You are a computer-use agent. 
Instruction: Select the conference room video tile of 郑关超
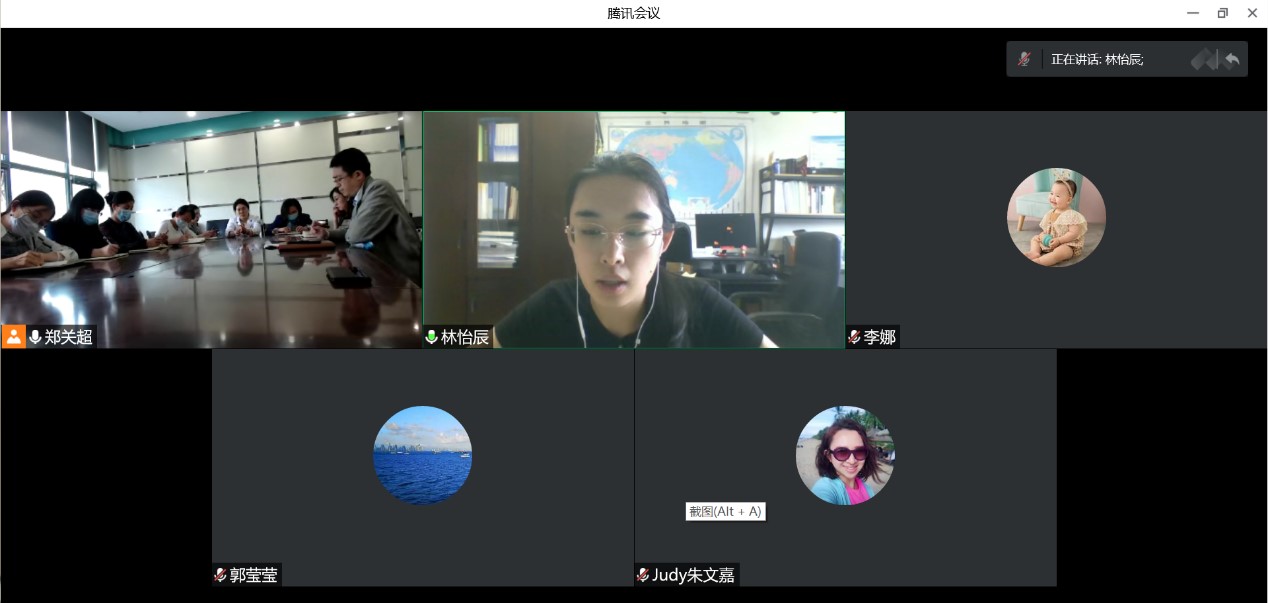tap(211, 220)
